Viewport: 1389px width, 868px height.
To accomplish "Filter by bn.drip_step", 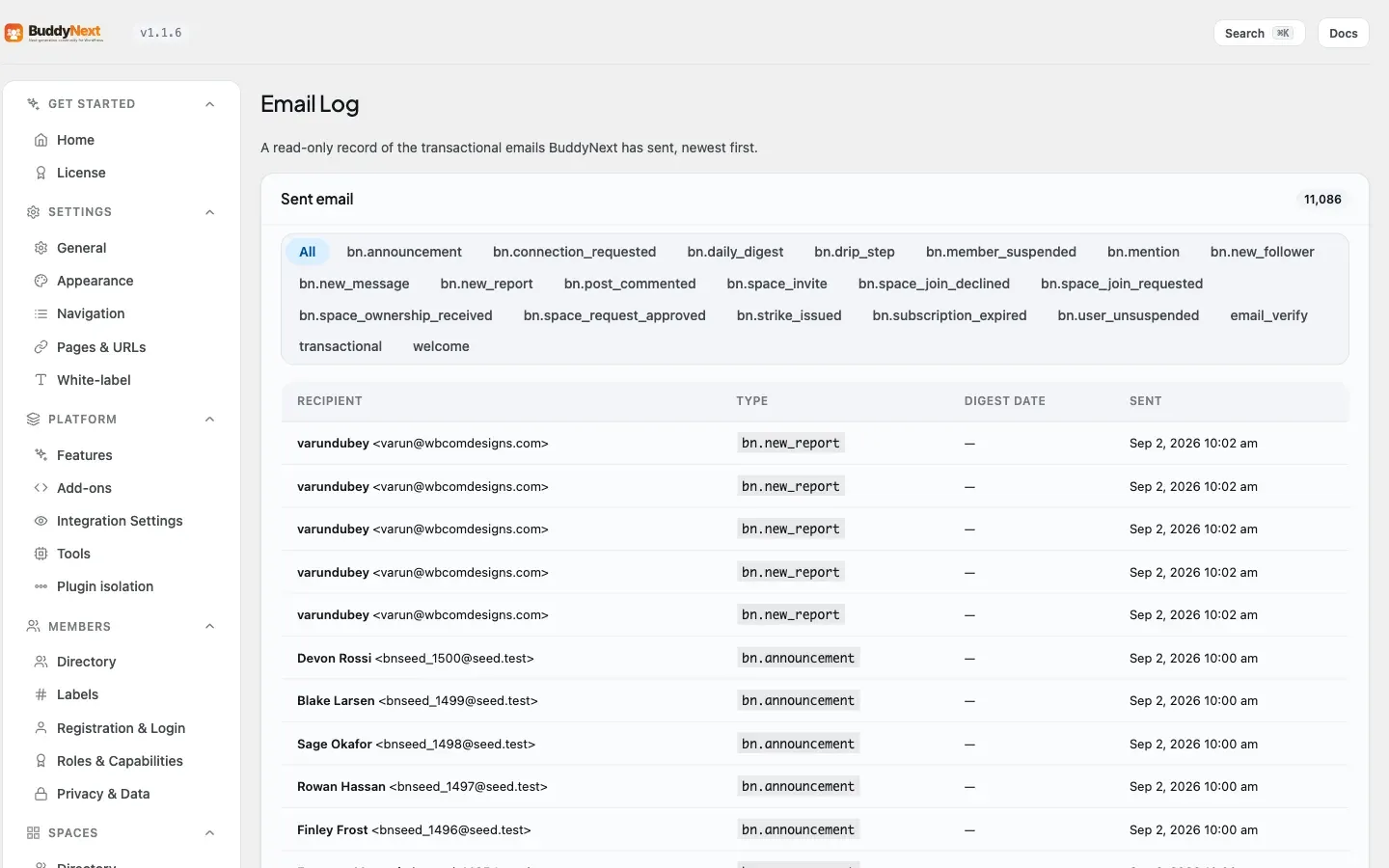I will pos(855,252).
